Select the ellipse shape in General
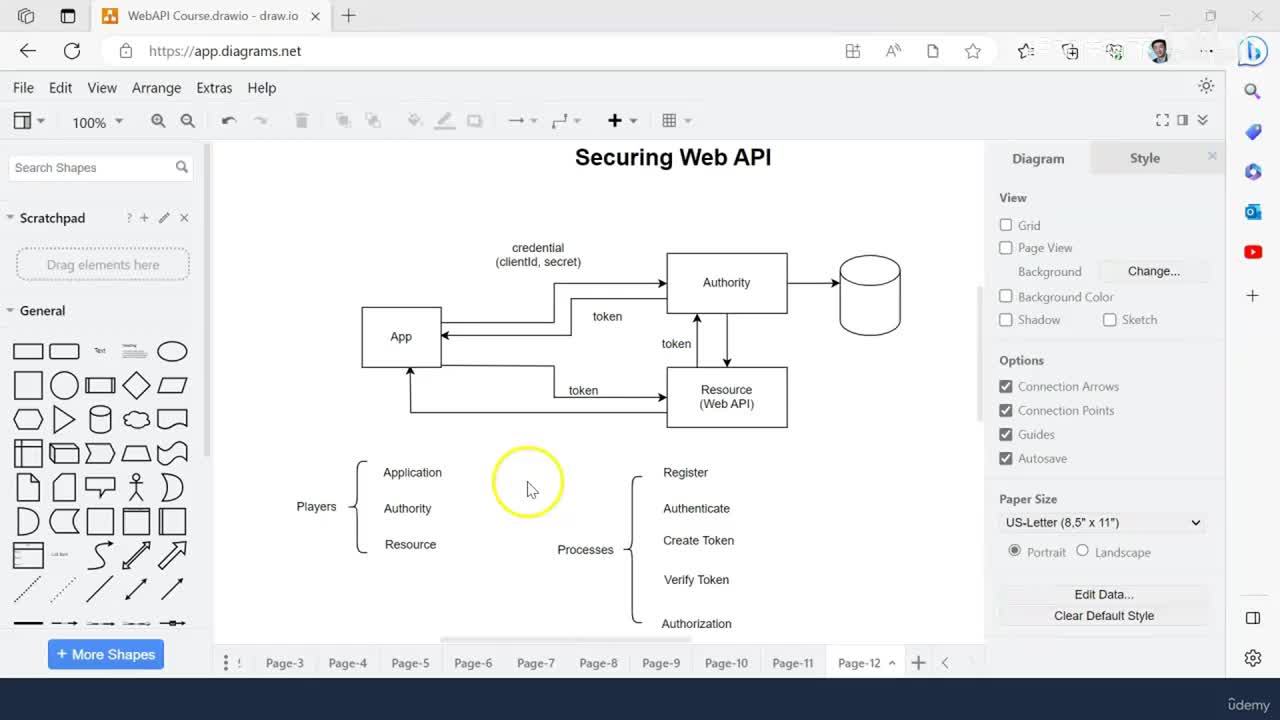 pyautogui.click(x=172, y=351)
